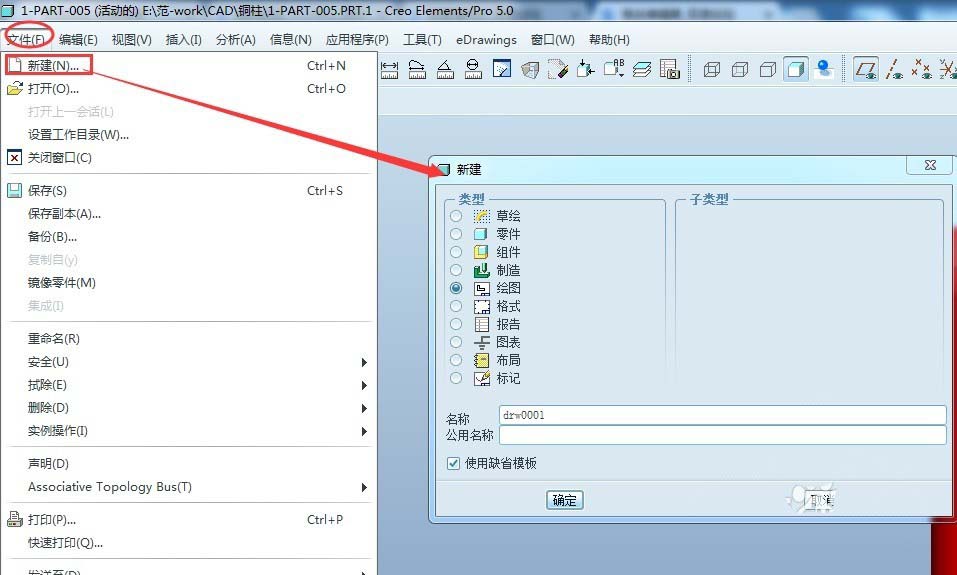Image resolution: width=957 pixels, height=575 pixels.
Task: Select the 零件 (Part) type radio button
Action: (x=456, y=234)
